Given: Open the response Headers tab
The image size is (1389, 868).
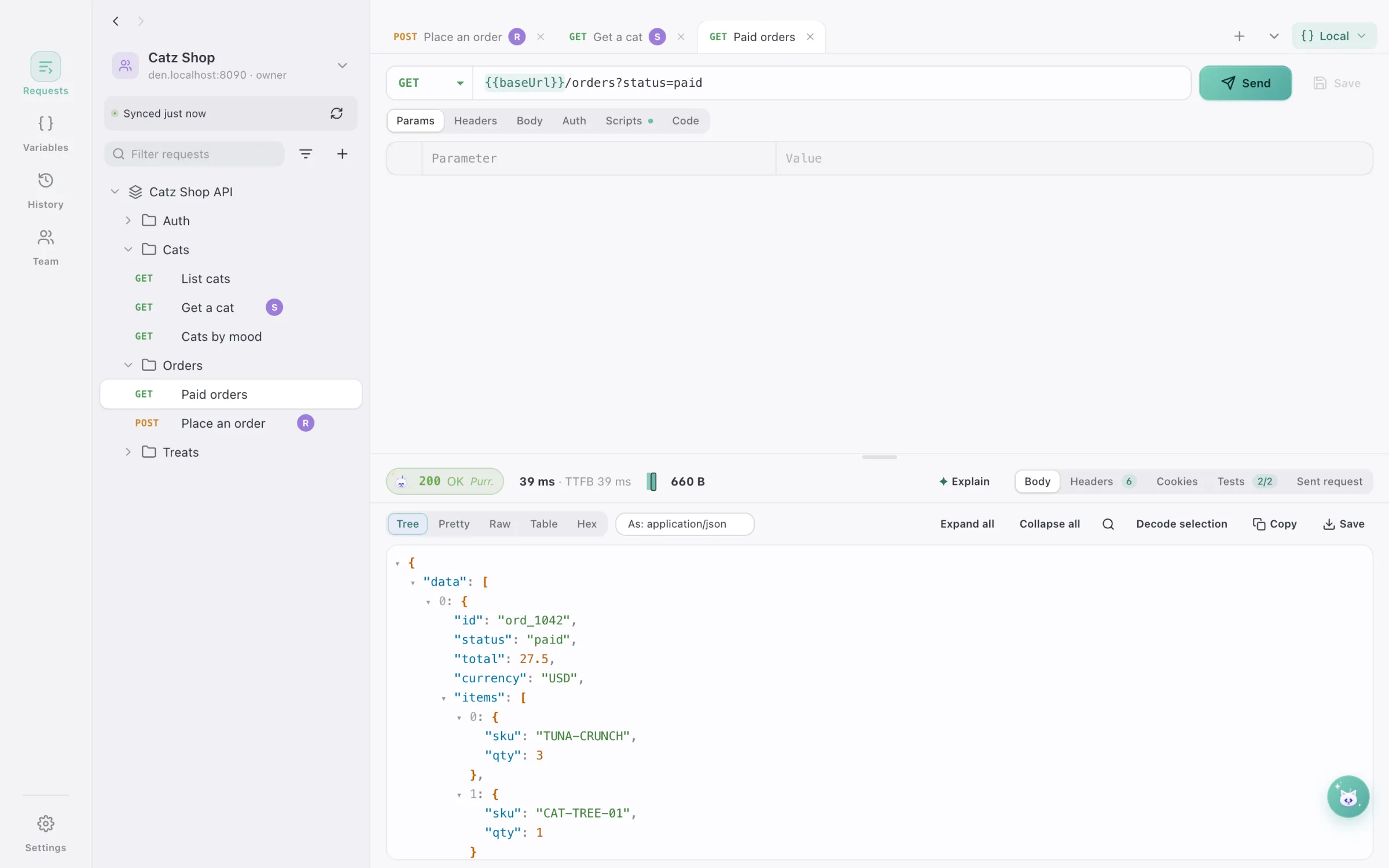Looking at the screenshot, I should pyautogui.click(x=1103, y=481).
